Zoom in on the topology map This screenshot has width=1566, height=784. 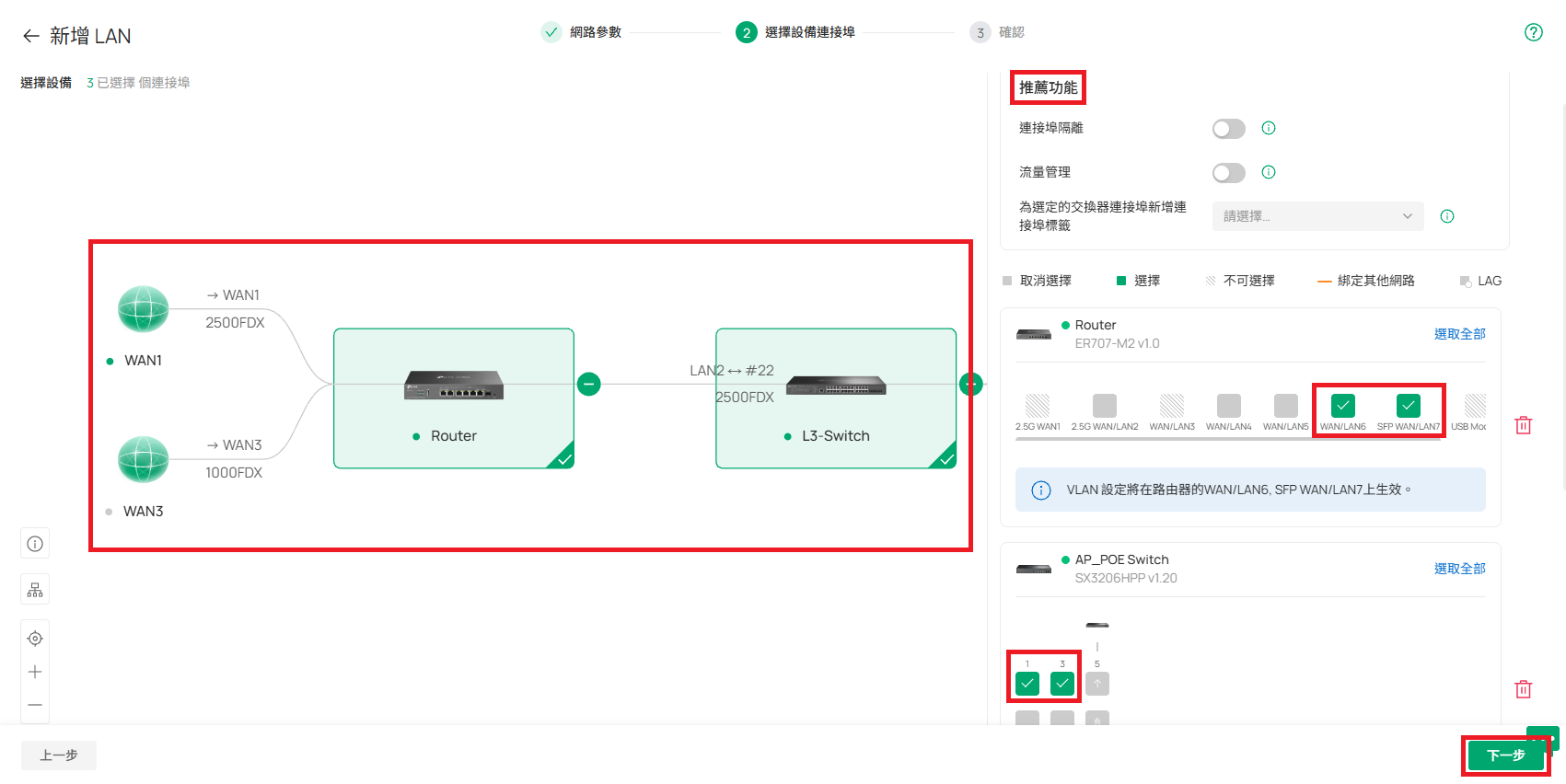click(x=35, y=672)
